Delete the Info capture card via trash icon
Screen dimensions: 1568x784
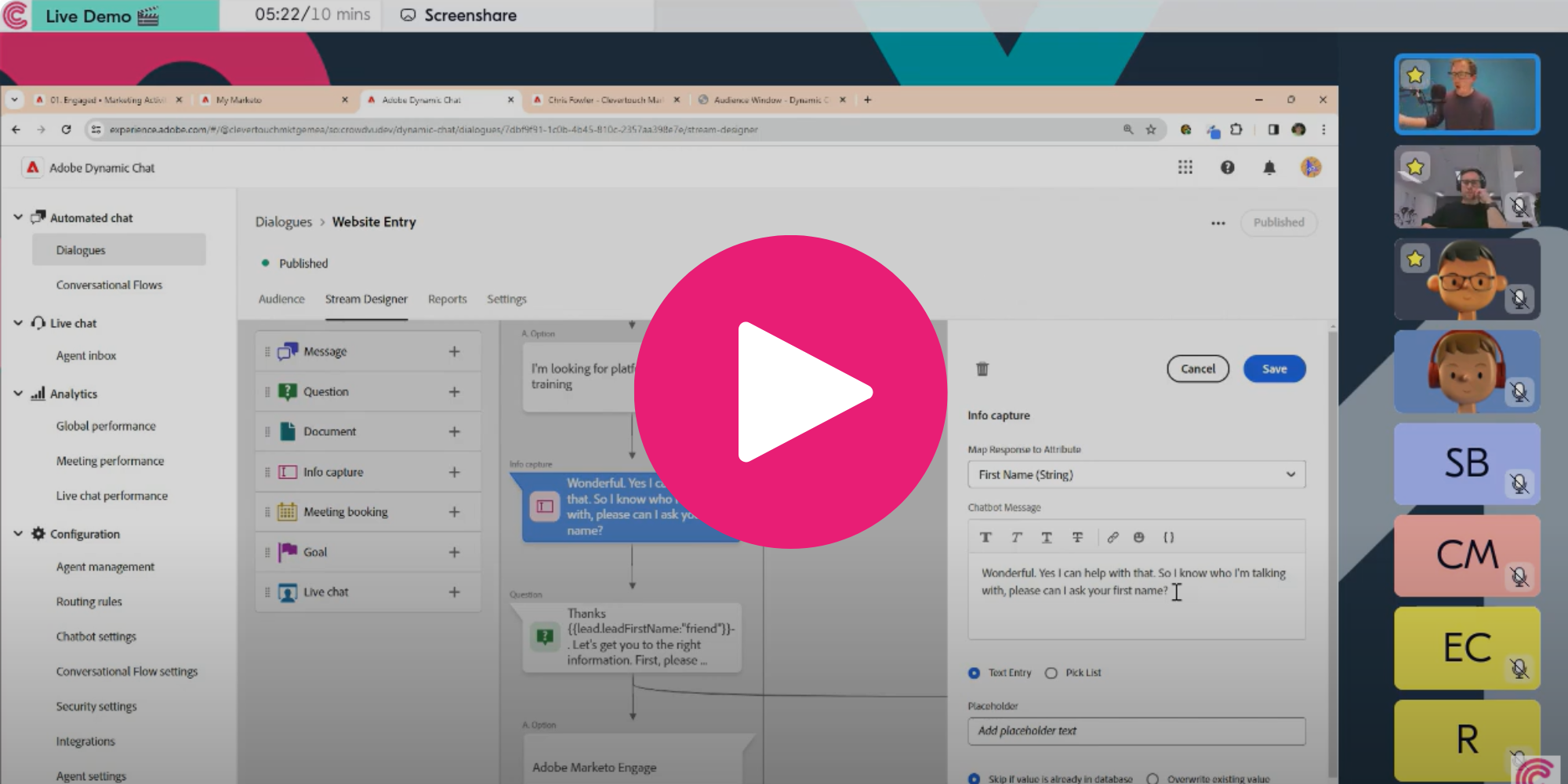pos(982,368)
